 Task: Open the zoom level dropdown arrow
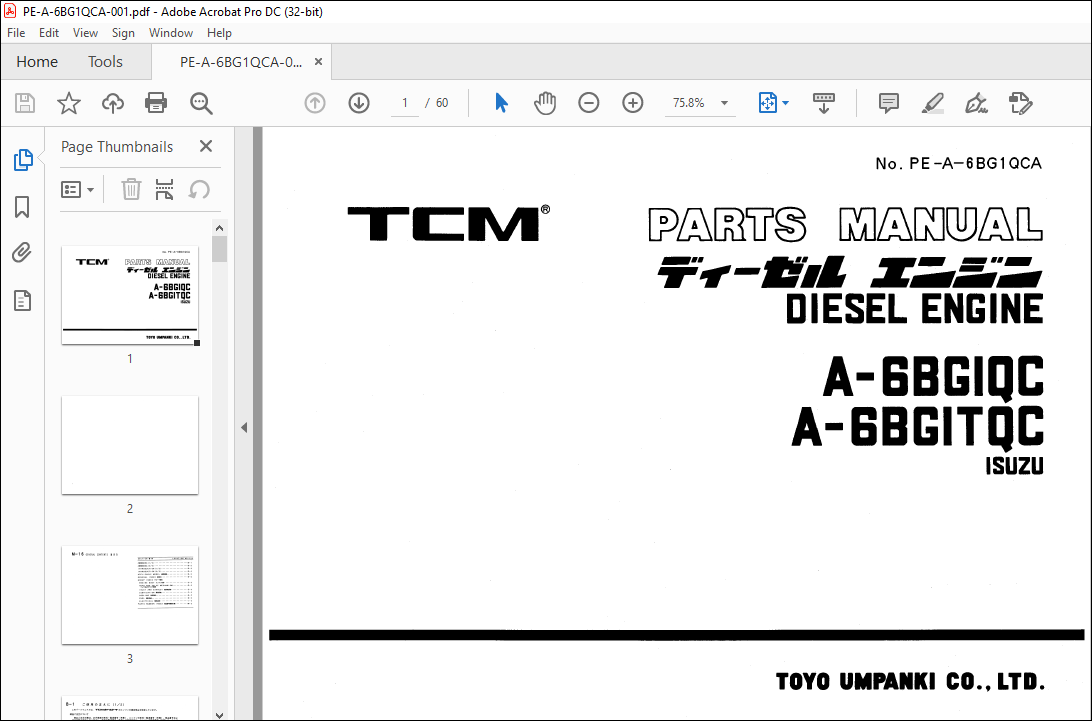pyautogui.click(x=724, y=103)
